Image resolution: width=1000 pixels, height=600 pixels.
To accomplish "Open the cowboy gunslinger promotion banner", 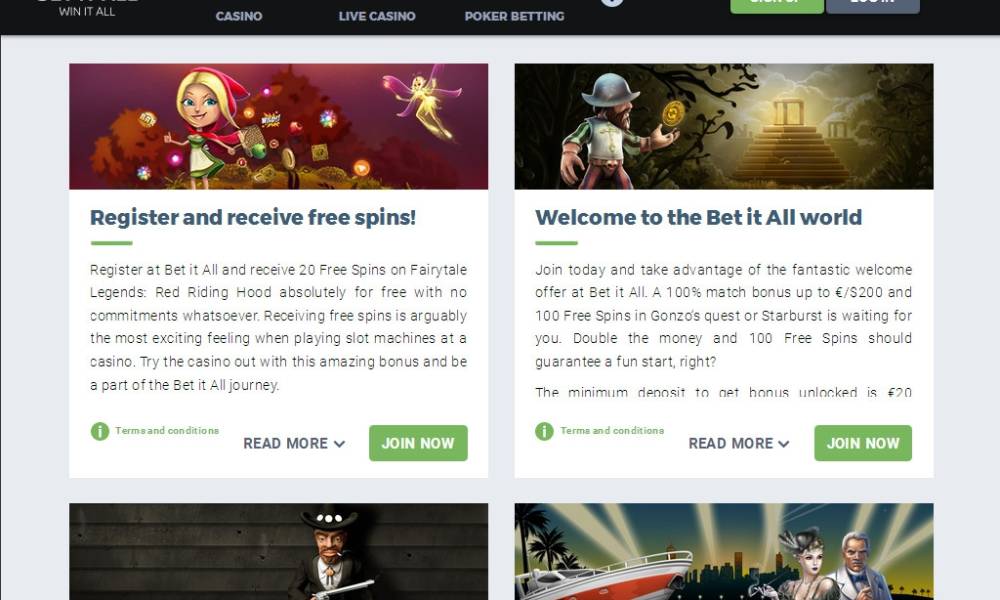I will coord(279,552).
